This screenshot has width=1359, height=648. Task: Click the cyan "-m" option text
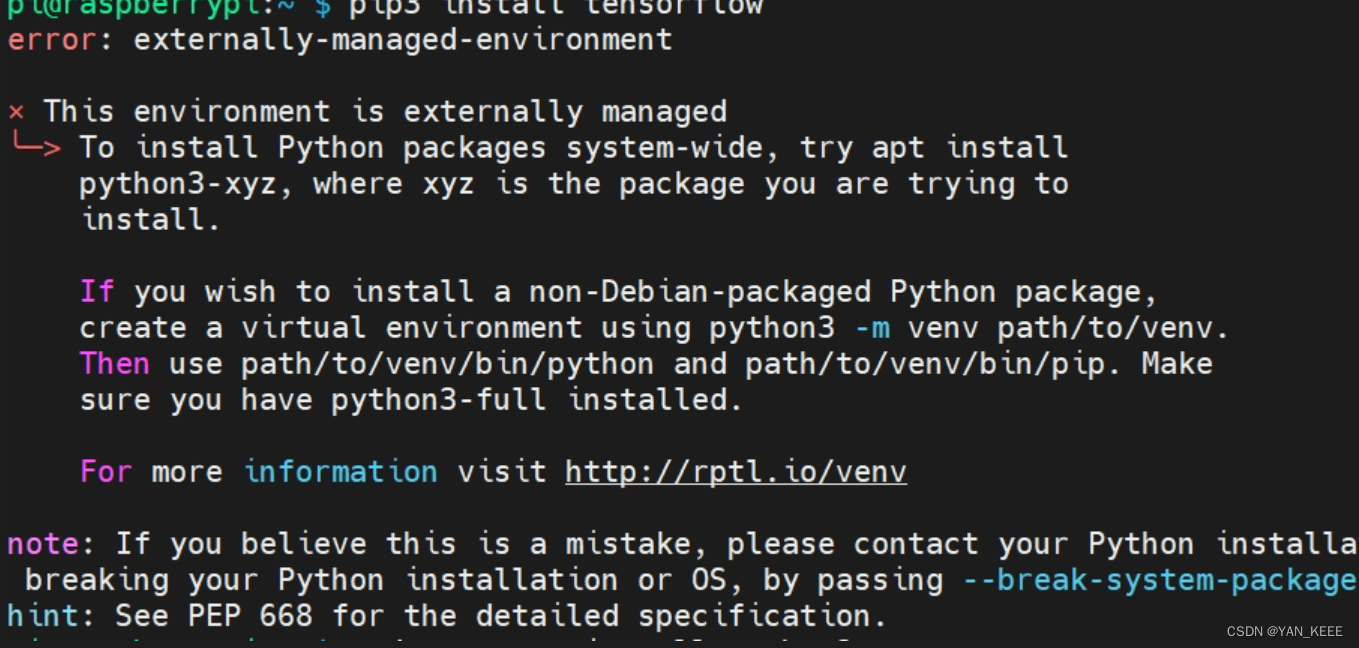click(872, 328)
